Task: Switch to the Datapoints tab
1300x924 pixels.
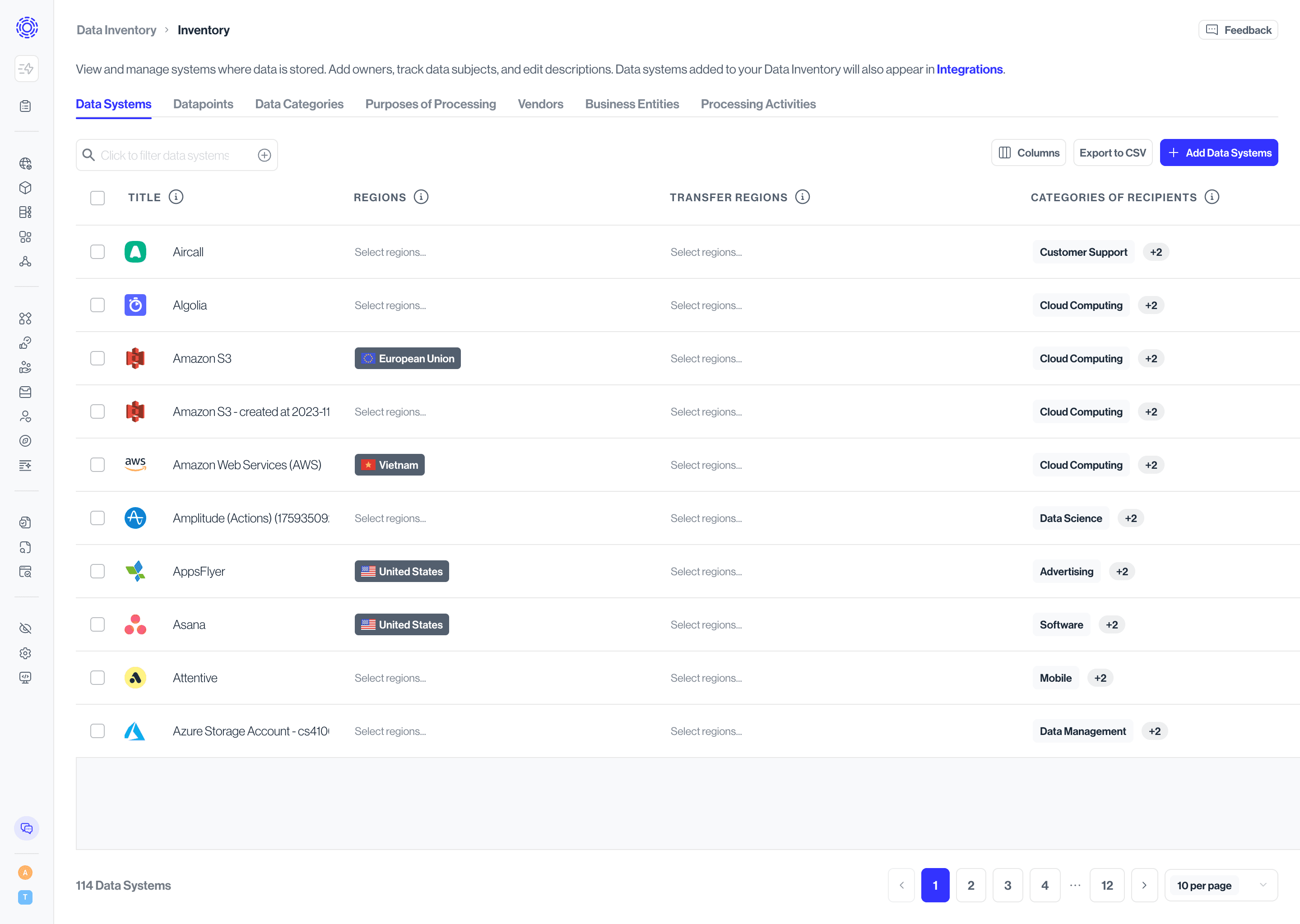Action: tap(203, 104)
